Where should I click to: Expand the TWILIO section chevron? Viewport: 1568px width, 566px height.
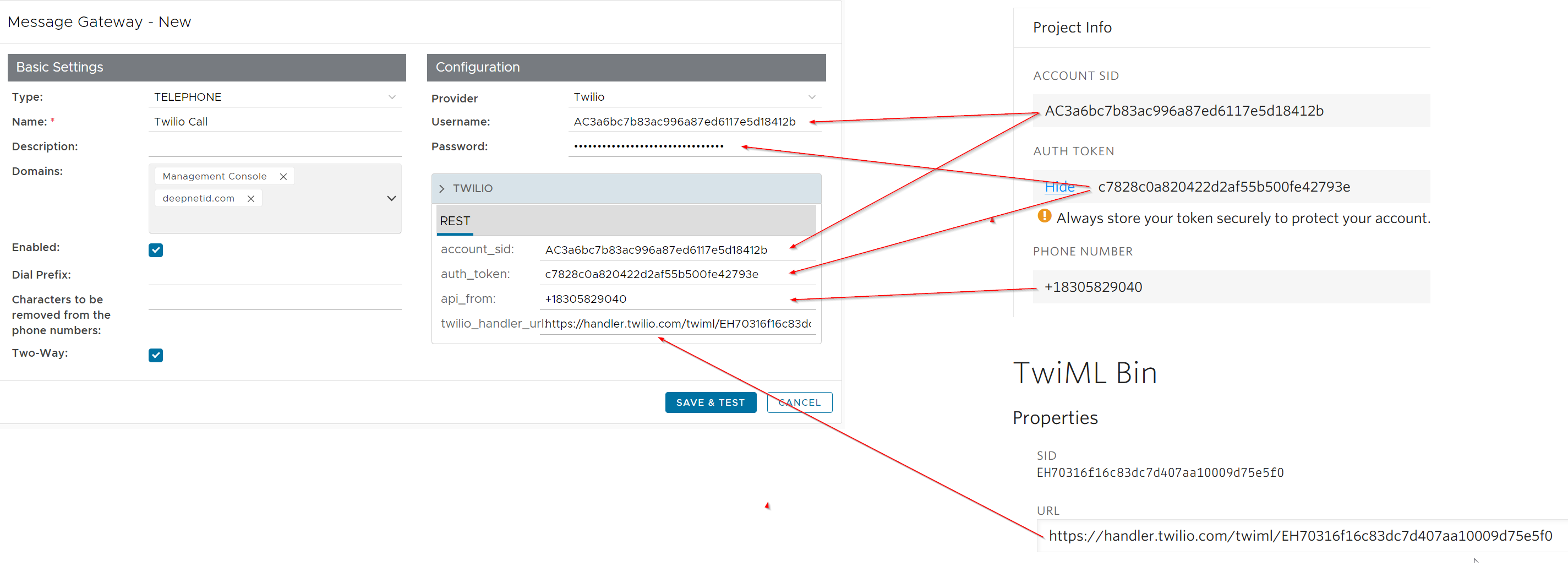(x=442, y=189)
